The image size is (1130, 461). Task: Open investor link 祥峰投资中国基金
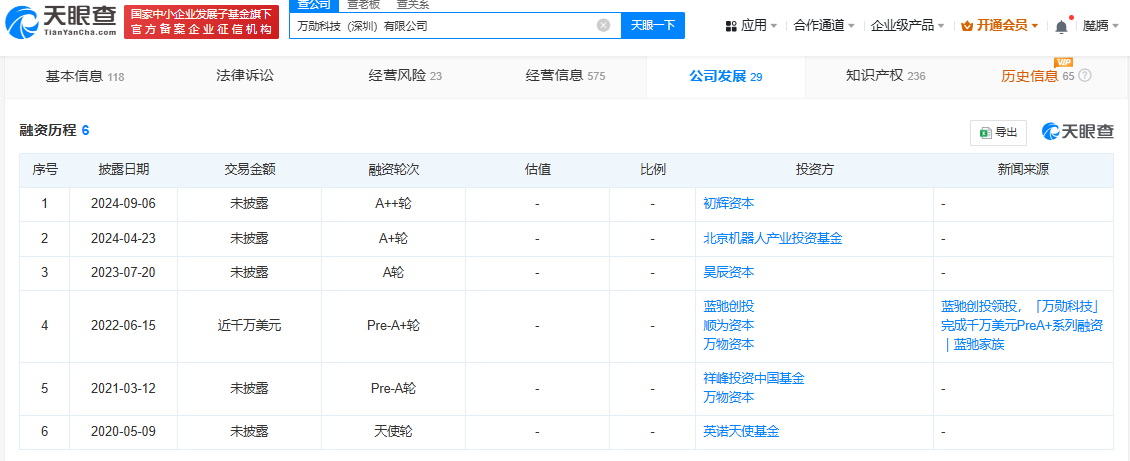click(754, 378)
